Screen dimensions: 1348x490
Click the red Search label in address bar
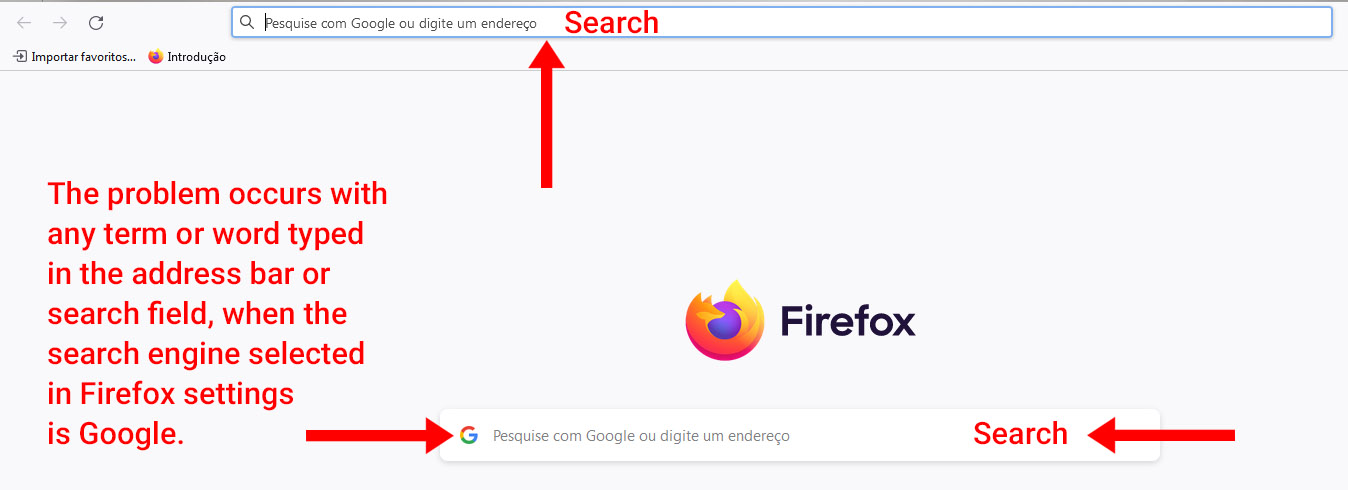tap(612, 22)
